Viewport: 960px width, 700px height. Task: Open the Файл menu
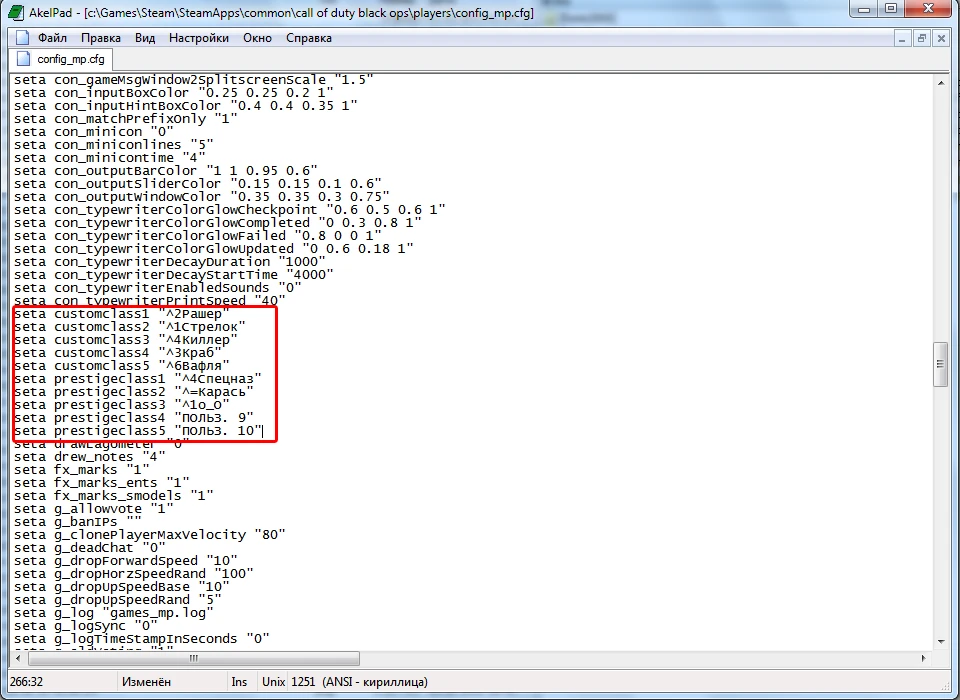(x=52, y=38)
